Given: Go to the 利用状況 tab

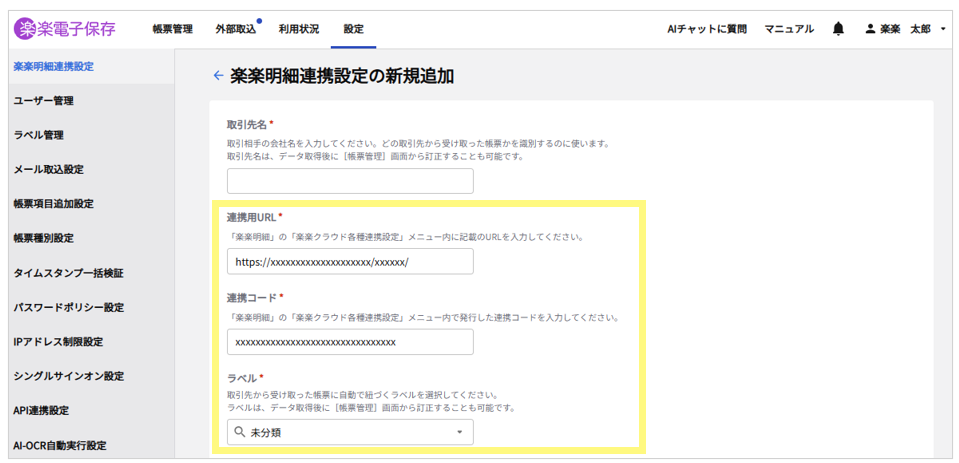Looking at the screenshot, I should 299,29.
